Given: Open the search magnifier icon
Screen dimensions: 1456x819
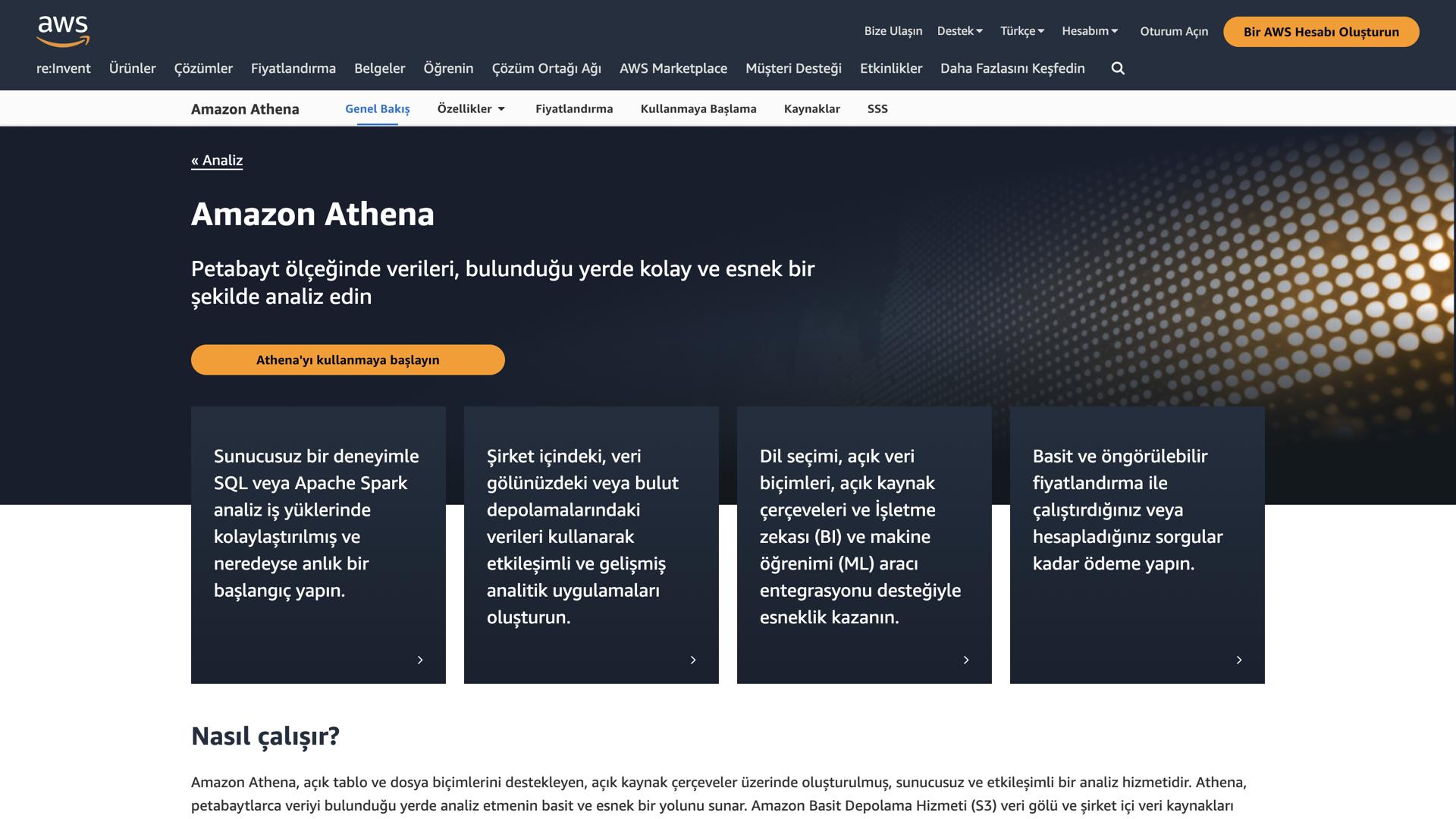Looking at the screenshot, I should pos(1118,68).
